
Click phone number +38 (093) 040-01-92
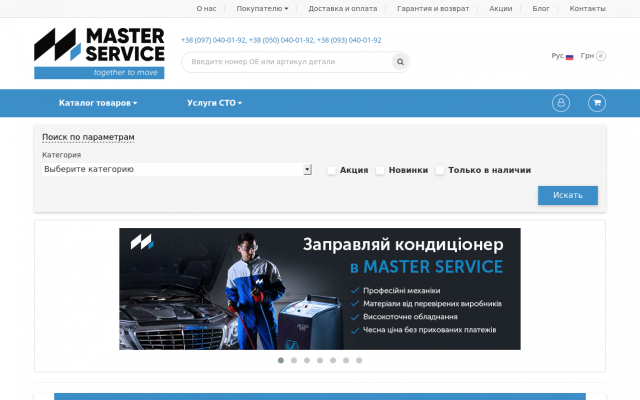(349, 40)
